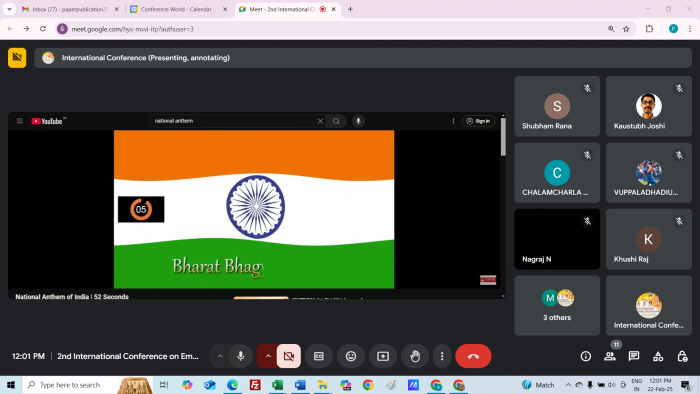The height and width of the screenshot is (394, 700).
Task: Open the Host controls lock icon
Action: [682, 356]
